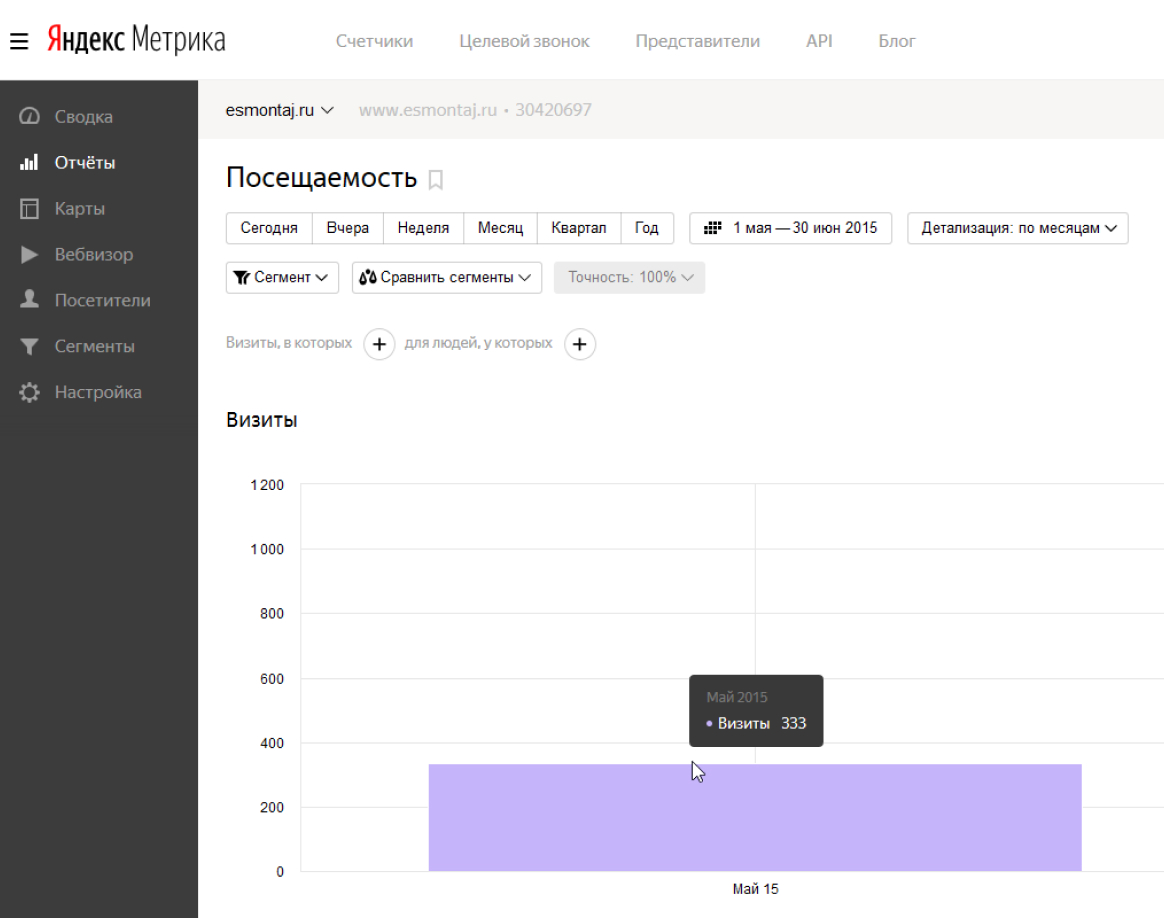Image resolution: width=1164 pixels, height=918 pixels.
Task: Add a condition for людей, у которых
Action: (x=580, y=344)
